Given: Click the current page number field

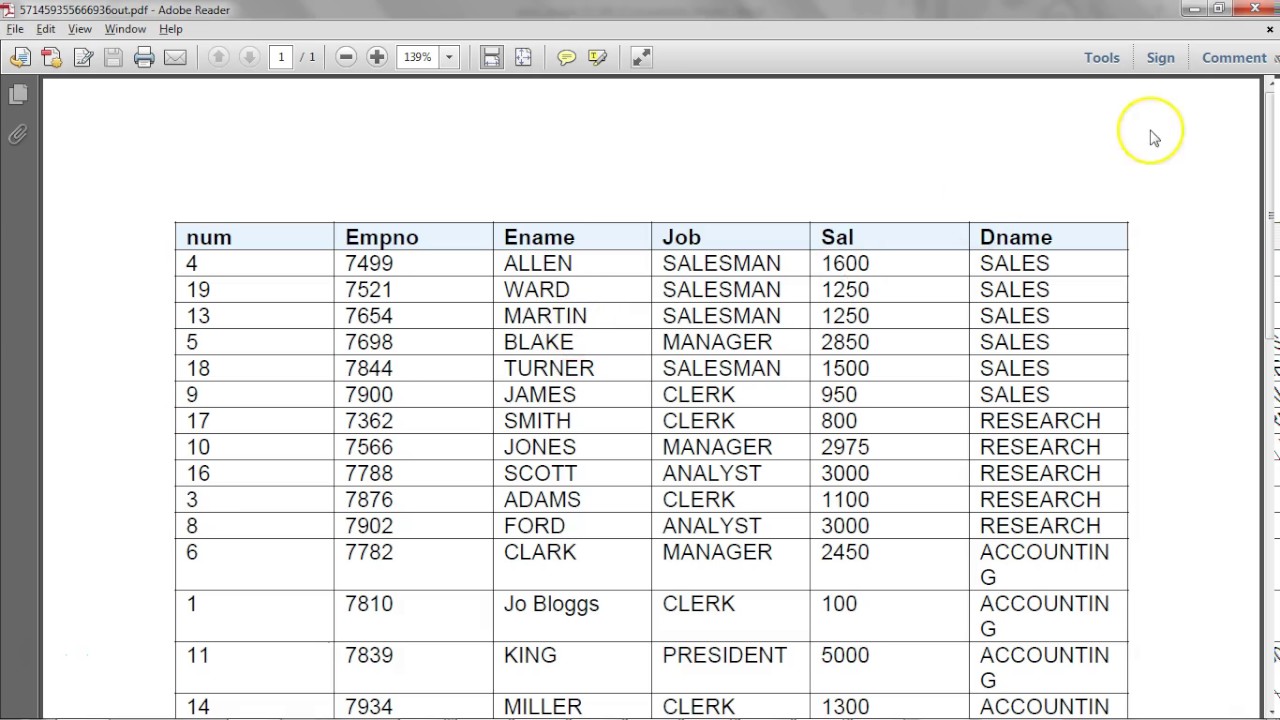Looking at the screenshot, I should (281, 58).
